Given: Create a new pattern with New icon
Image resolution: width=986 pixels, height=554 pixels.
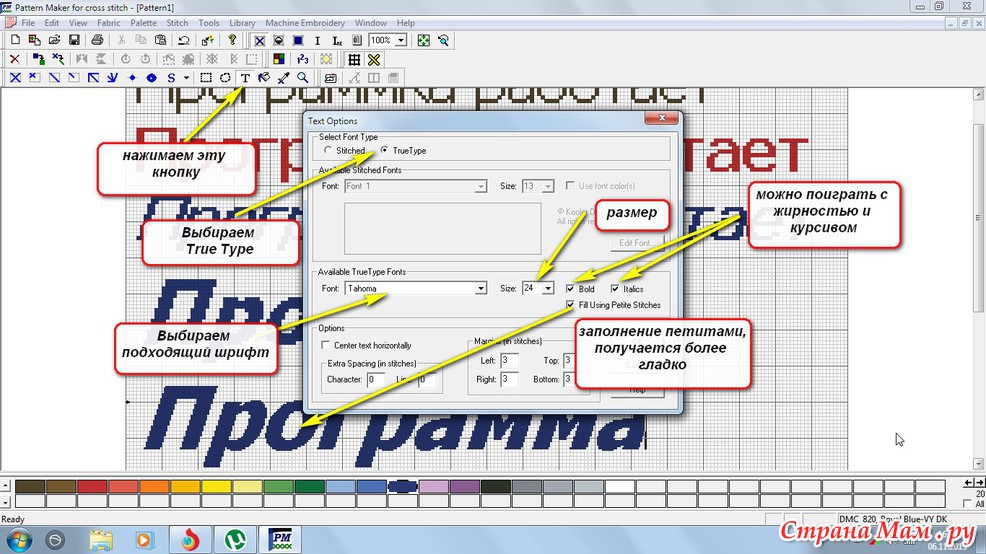Looking at the screenshot, I should click(15, 40).
